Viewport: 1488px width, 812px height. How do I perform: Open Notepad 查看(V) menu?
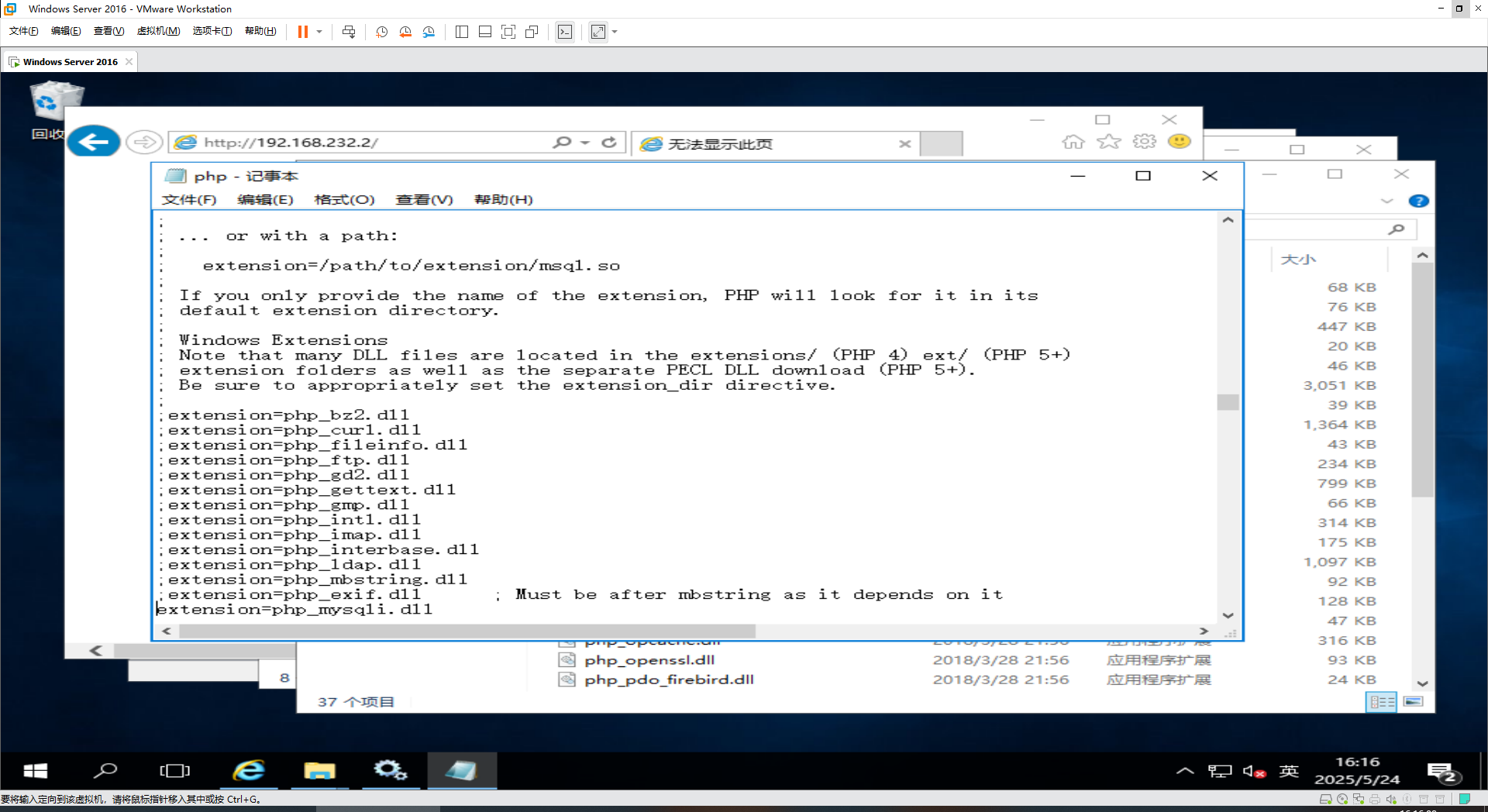424,200
